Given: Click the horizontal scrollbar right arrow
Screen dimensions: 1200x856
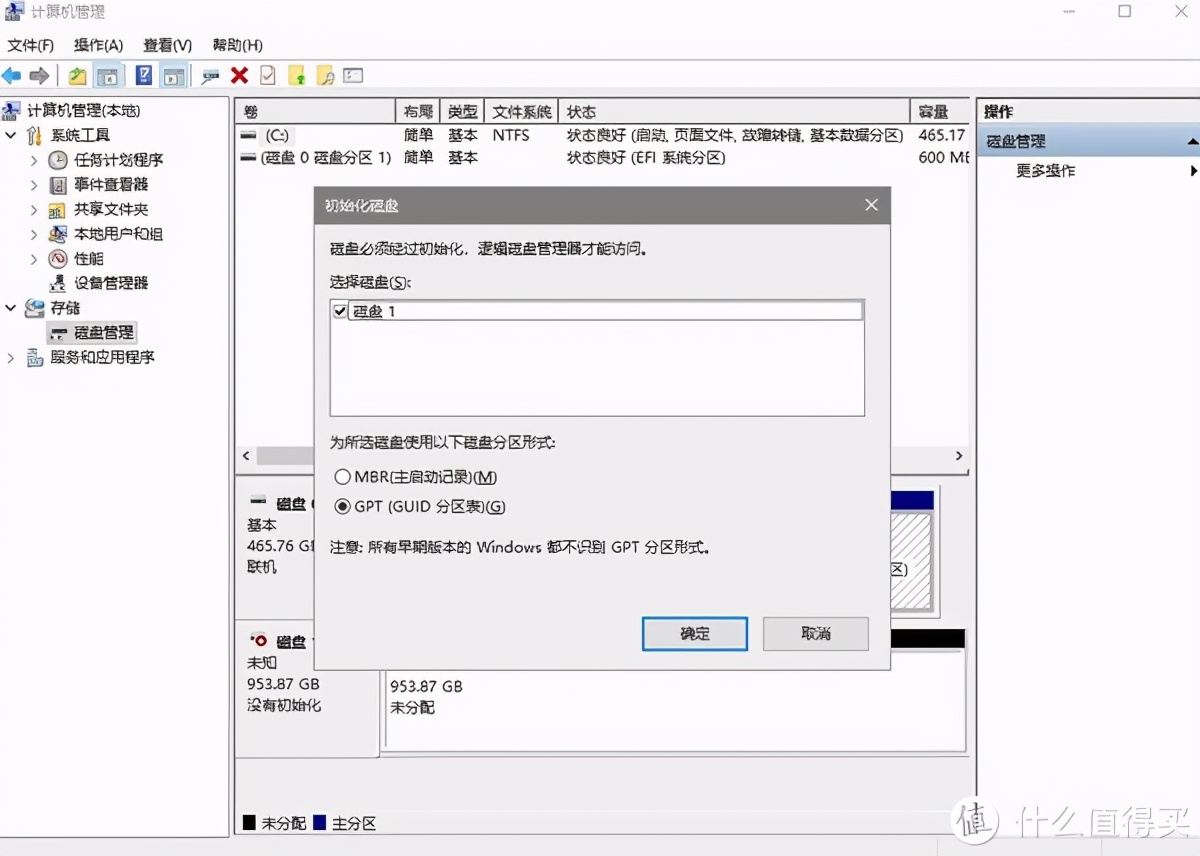Looking at the screenshot, I should [959, 456].
